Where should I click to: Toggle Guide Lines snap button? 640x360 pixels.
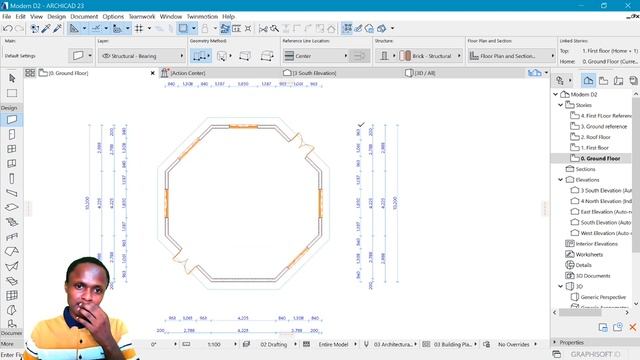click(74, 29)
